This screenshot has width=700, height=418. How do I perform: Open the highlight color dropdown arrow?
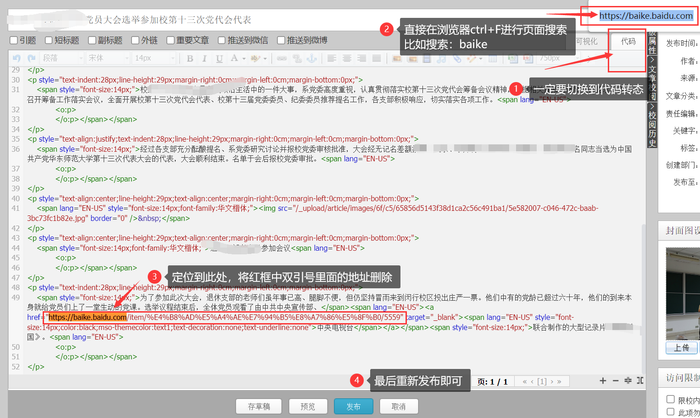coord(265,59)
